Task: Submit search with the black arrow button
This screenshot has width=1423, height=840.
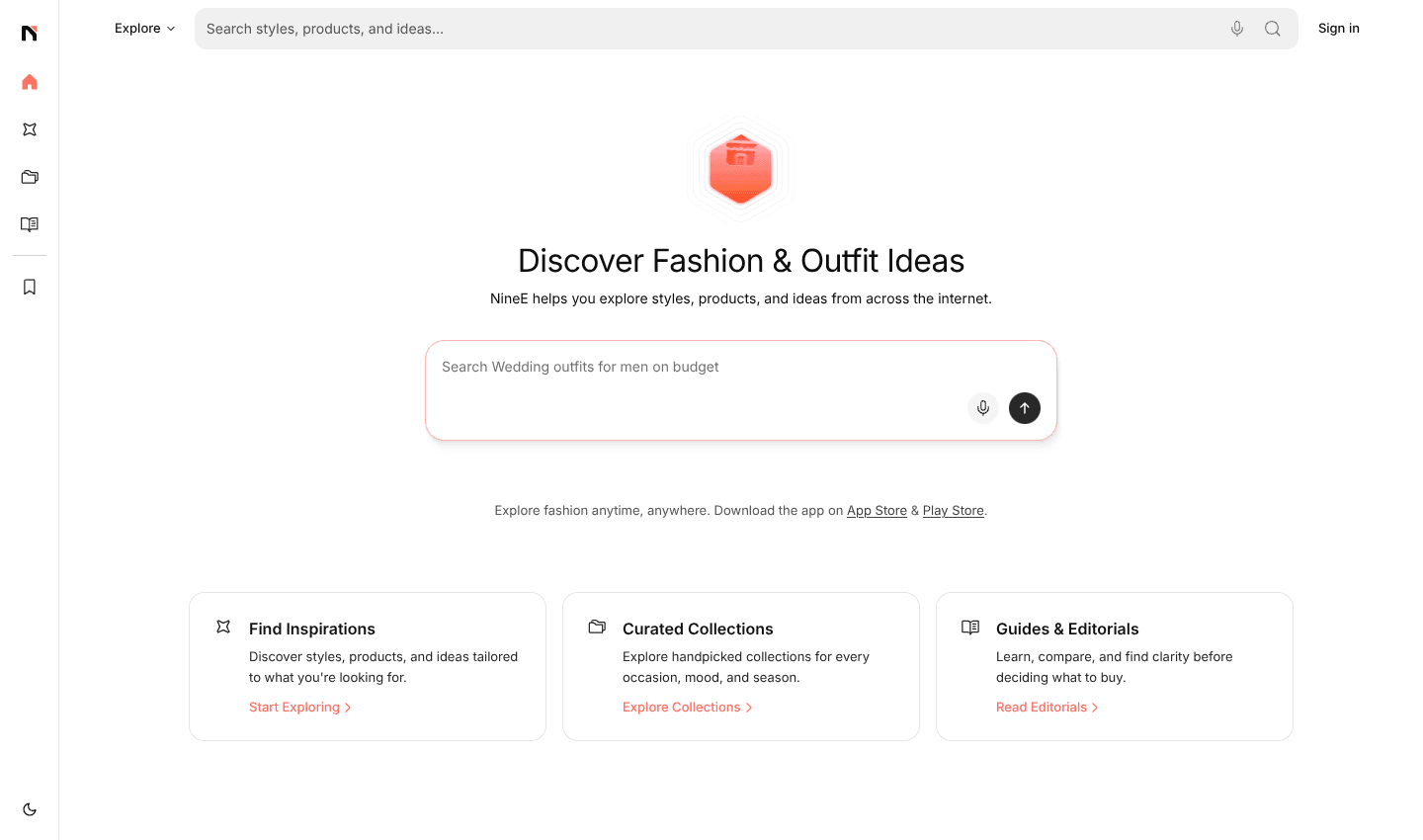Action: [1025, 408]
